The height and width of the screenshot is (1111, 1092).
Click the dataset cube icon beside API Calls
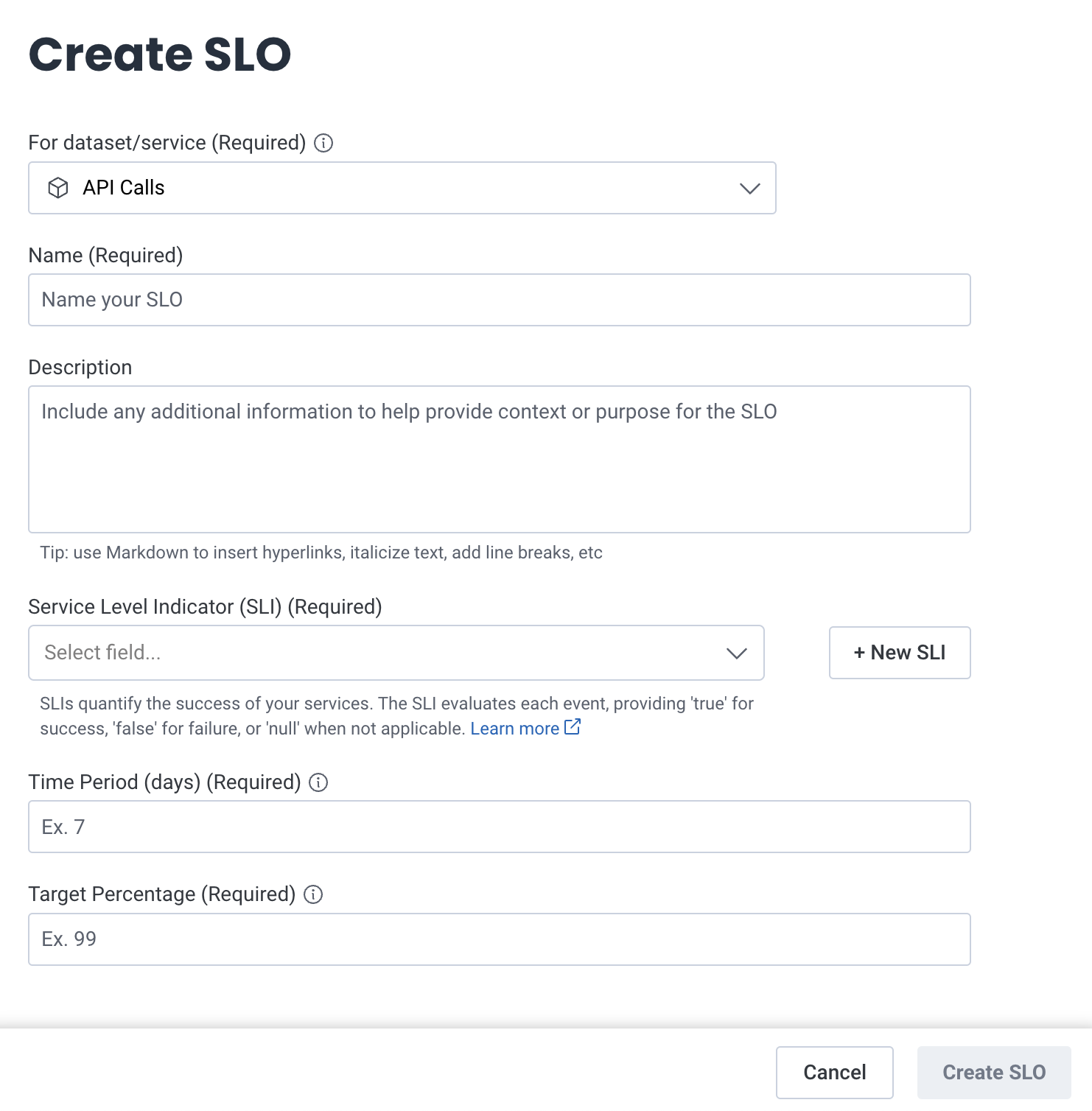[x=59, y=188]
